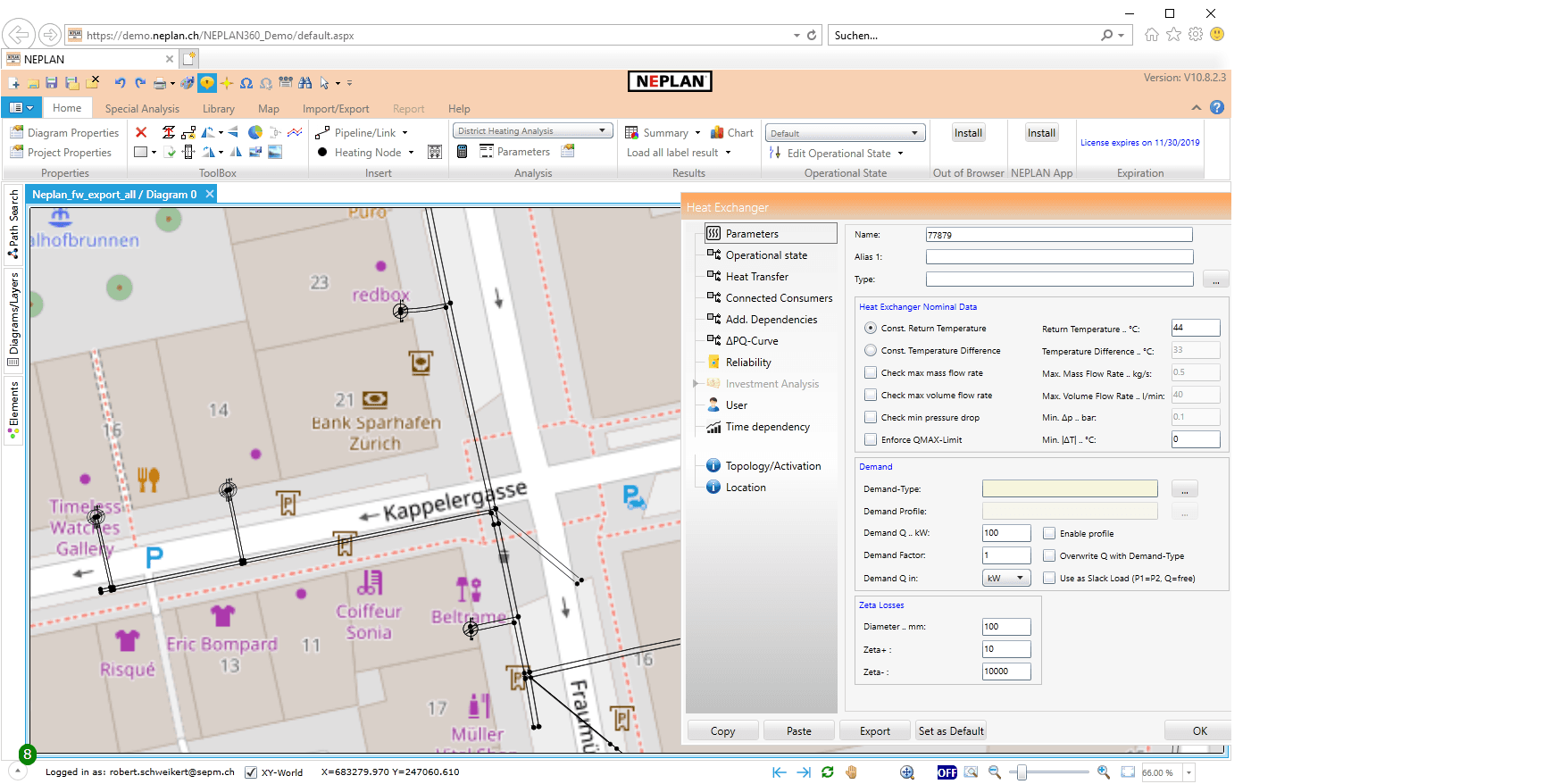Switch to the Library ribbon tab

coord(219,109)
